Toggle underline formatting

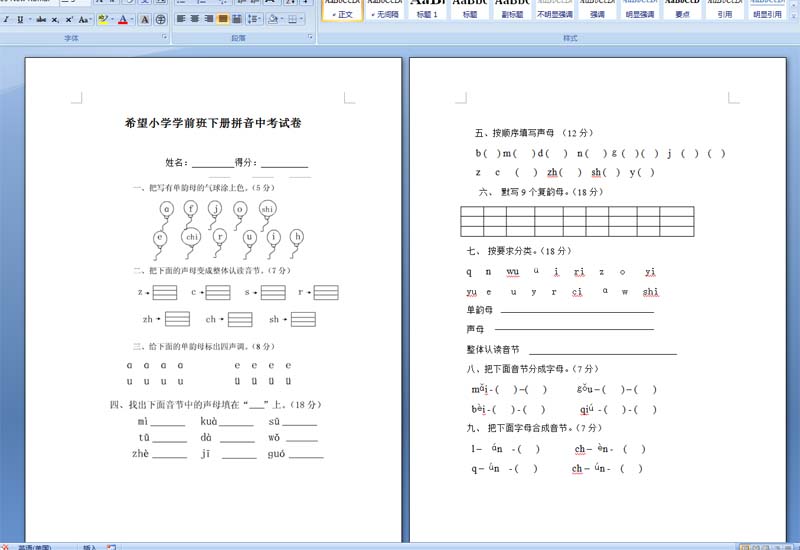pyautogui.click(x=20, y=19)
